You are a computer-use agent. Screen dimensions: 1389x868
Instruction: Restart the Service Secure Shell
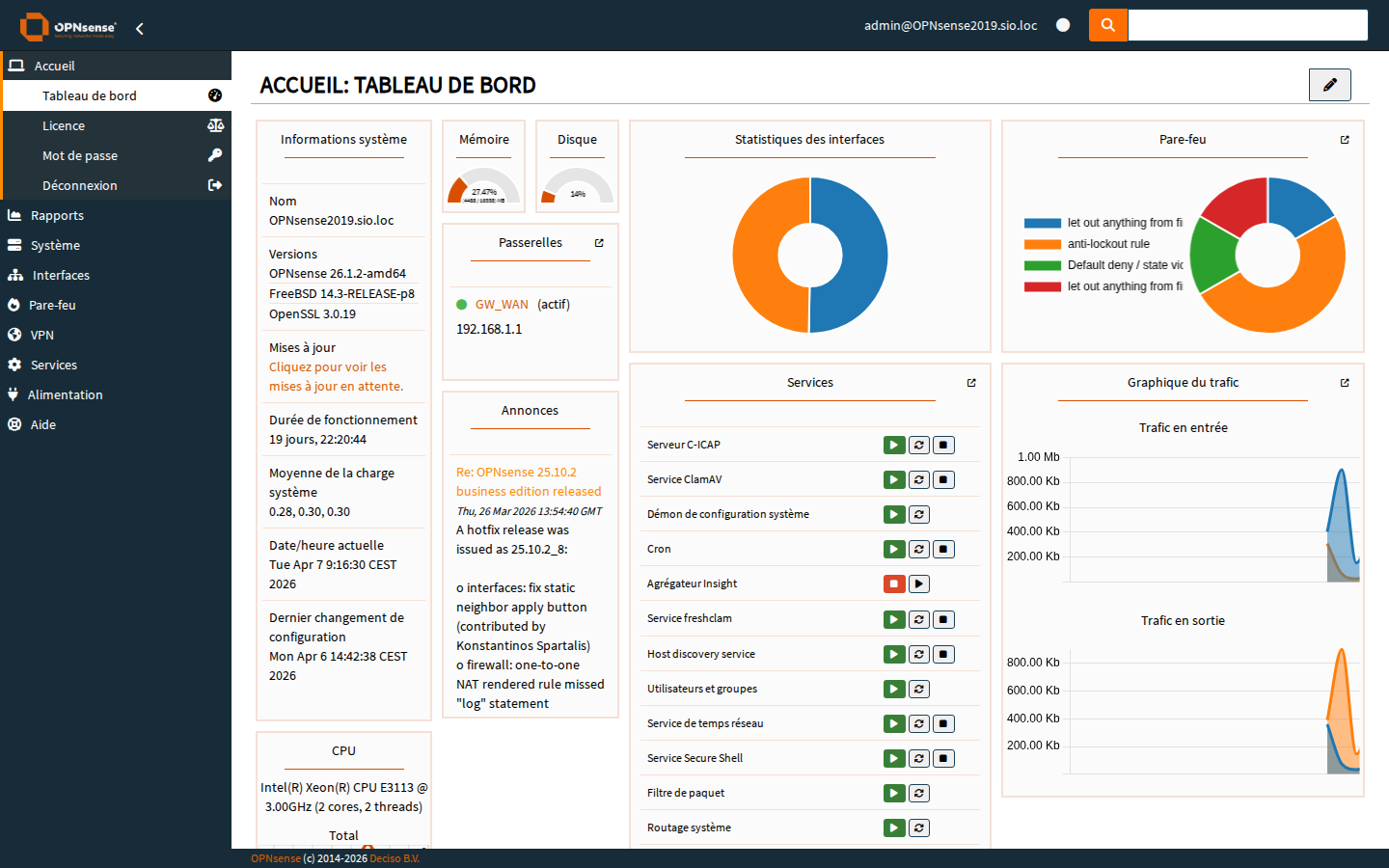click(x=919, y=758)
